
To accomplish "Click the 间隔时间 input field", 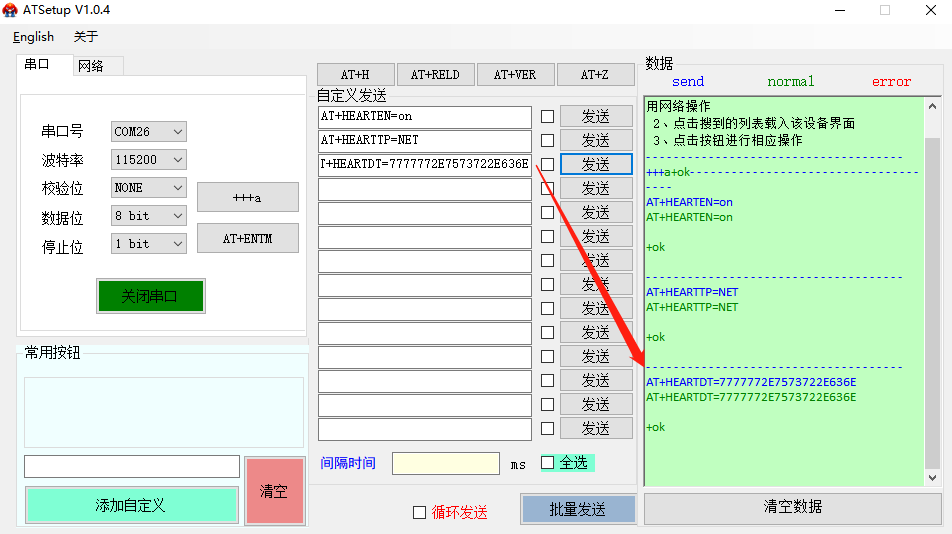I will 446,464.
